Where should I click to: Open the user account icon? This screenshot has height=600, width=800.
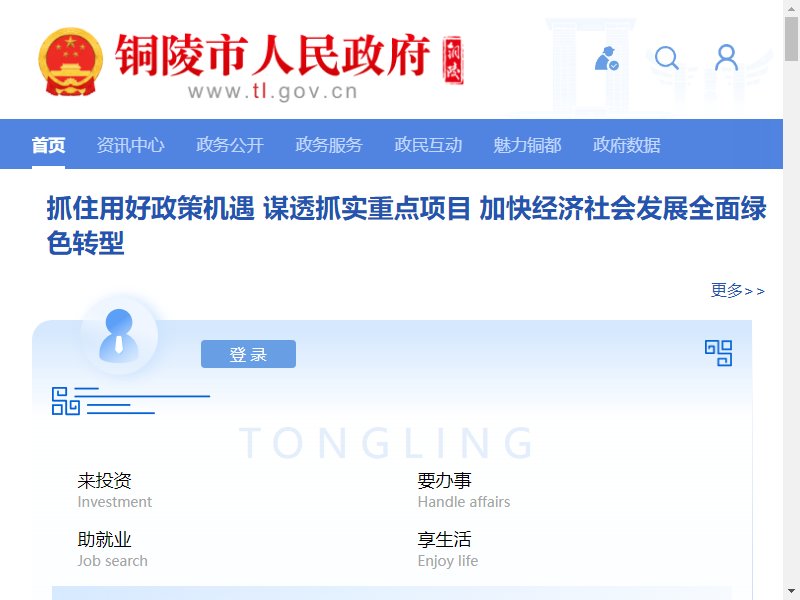(x=726, y=57)
